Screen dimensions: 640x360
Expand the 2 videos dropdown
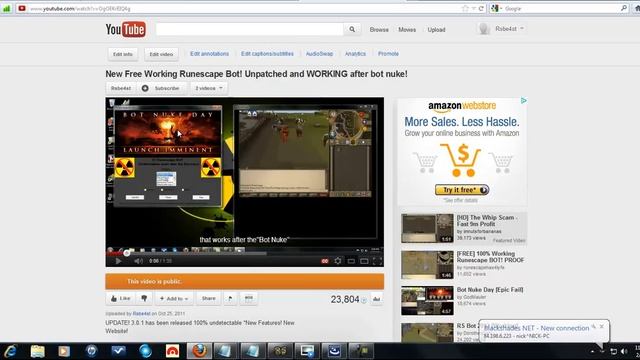pos(209,88)
